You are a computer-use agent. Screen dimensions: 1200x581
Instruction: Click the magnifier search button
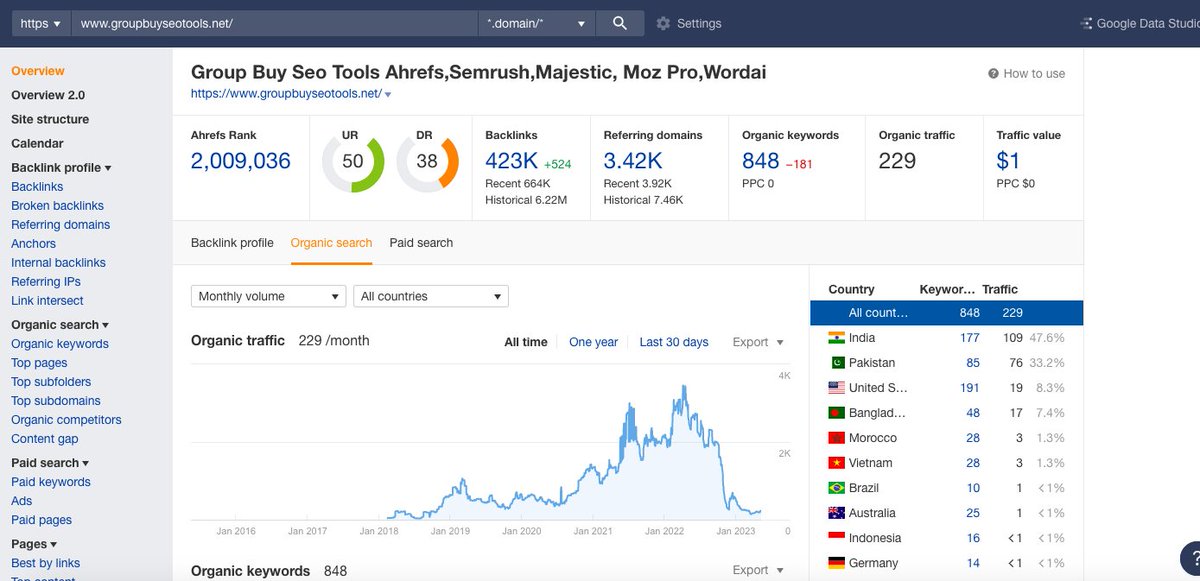click(620, 23)
